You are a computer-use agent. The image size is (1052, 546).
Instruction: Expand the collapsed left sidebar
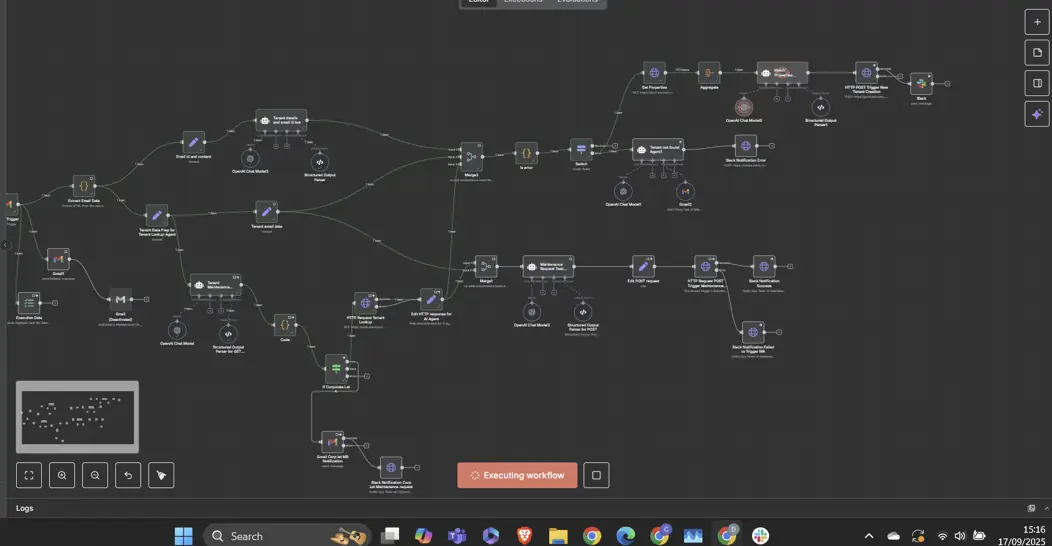(x=5, y=245)
